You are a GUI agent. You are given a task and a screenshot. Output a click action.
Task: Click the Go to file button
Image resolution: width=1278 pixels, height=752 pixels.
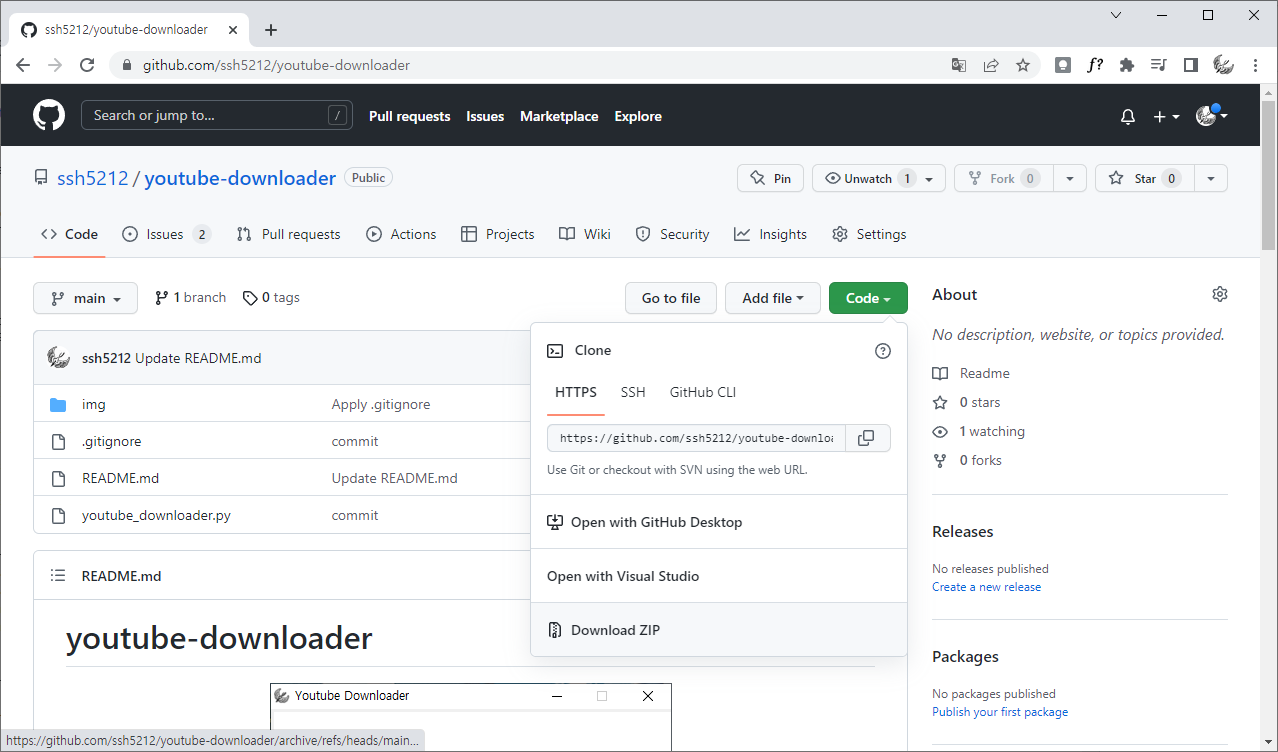(x=671, y=298)
